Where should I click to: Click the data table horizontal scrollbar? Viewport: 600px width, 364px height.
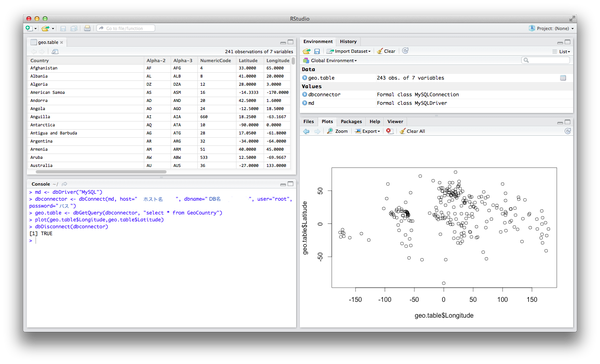pos(101,172)
